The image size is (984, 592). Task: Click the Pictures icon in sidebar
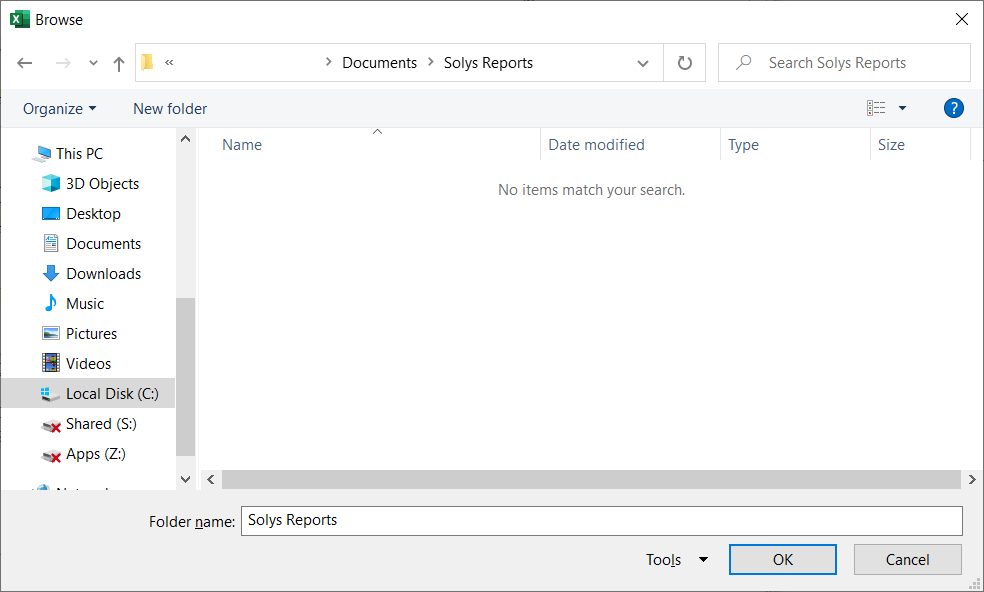pyautogui.click(x=51, y=333)
